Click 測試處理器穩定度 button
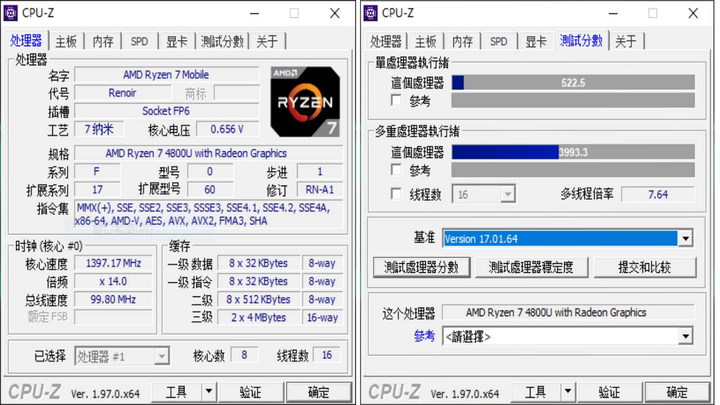Viewport: 720px width, 405px height. 531,267
